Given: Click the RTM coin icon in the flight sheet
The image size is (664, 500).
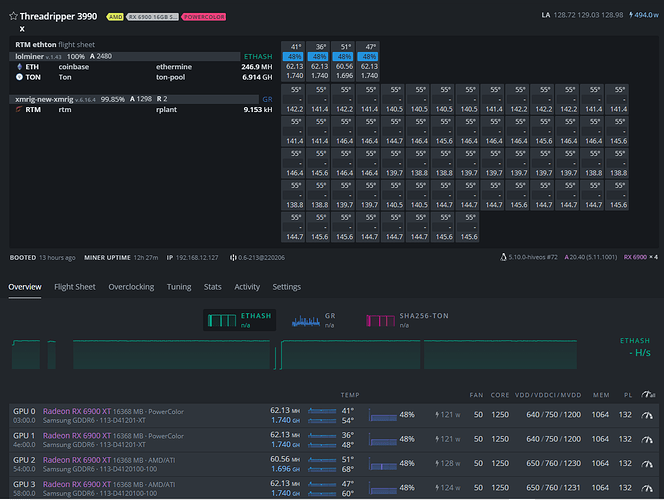Looking at the screenshot, I should pyautogui.click(x=19, y=109).
